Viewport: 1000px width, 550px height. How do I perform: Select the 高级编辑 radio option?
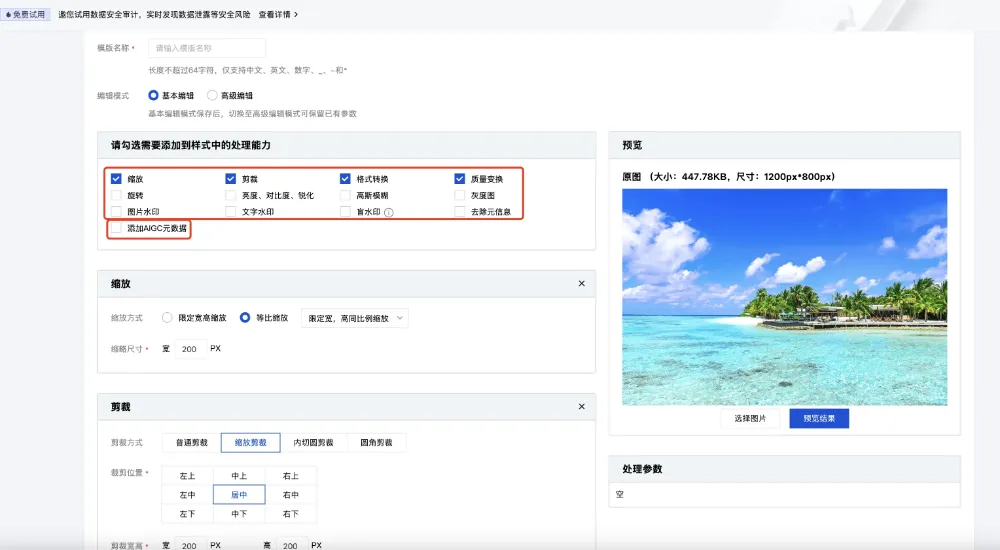[212, 95]
